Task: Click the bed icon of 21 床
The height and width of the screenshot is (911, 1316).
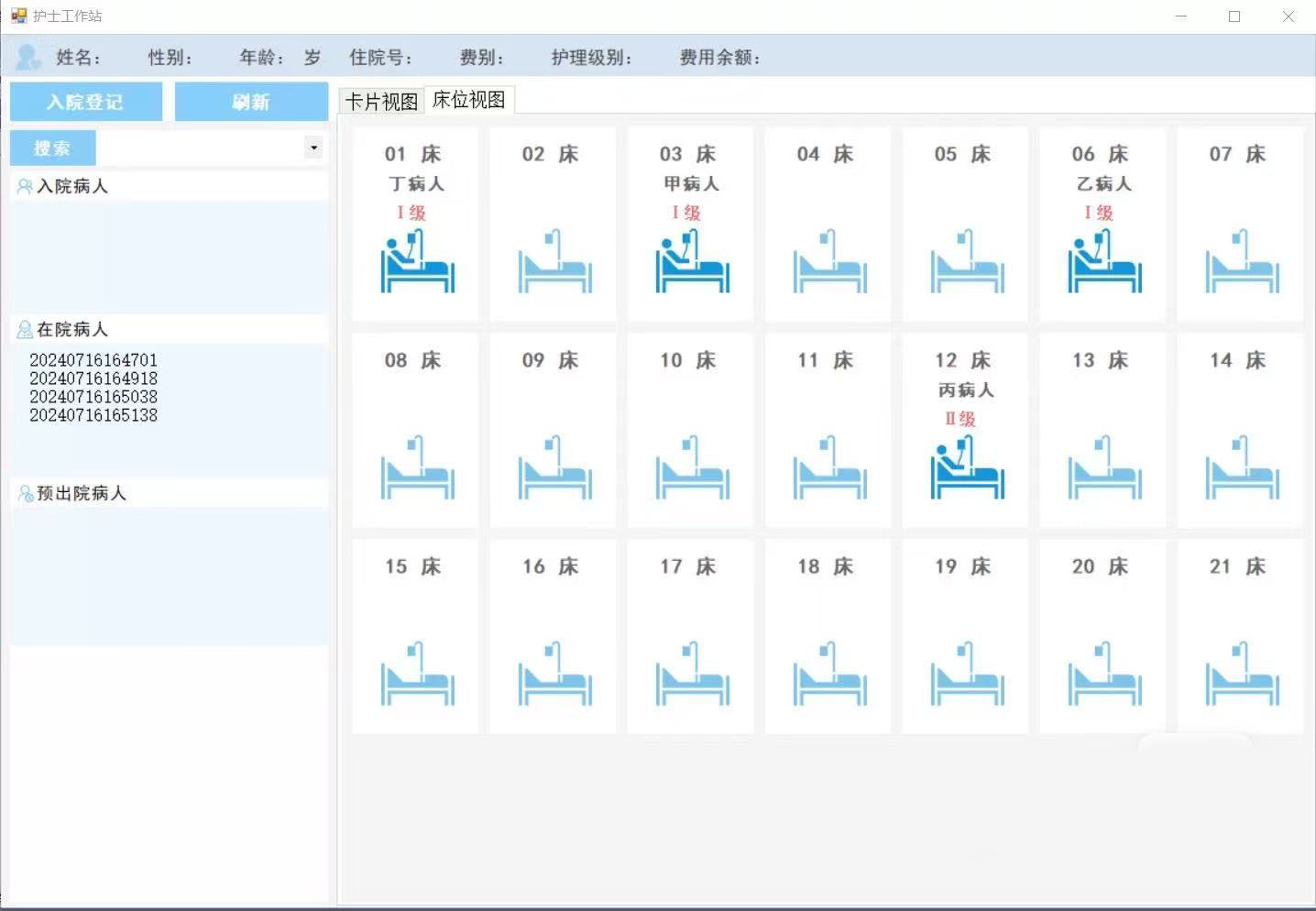Action: tap(1242, 674)
